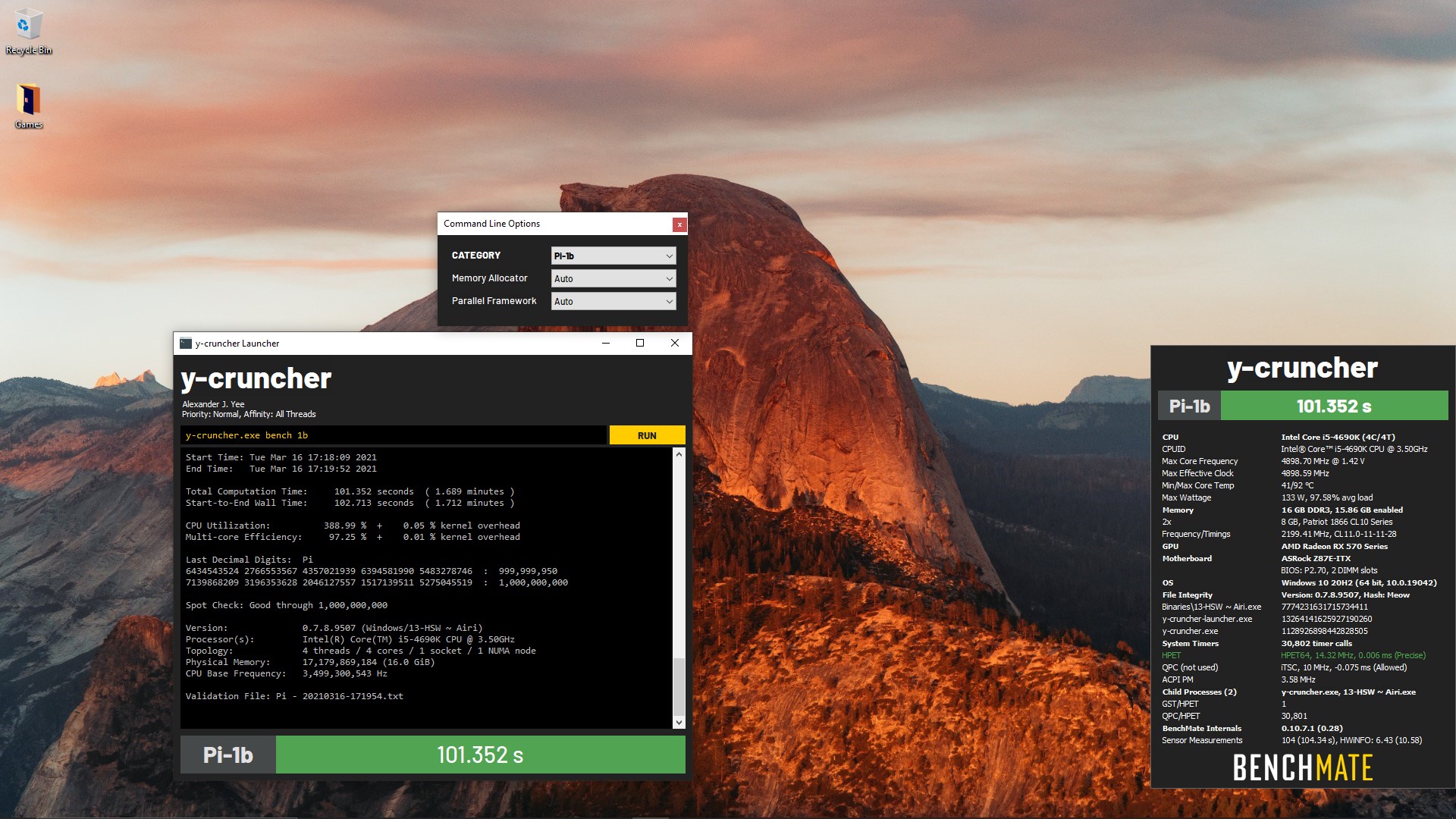
Task: Click 'Start Time: Tue Mar 16 17:18:09 2021' line
Action: coord(281,457)
